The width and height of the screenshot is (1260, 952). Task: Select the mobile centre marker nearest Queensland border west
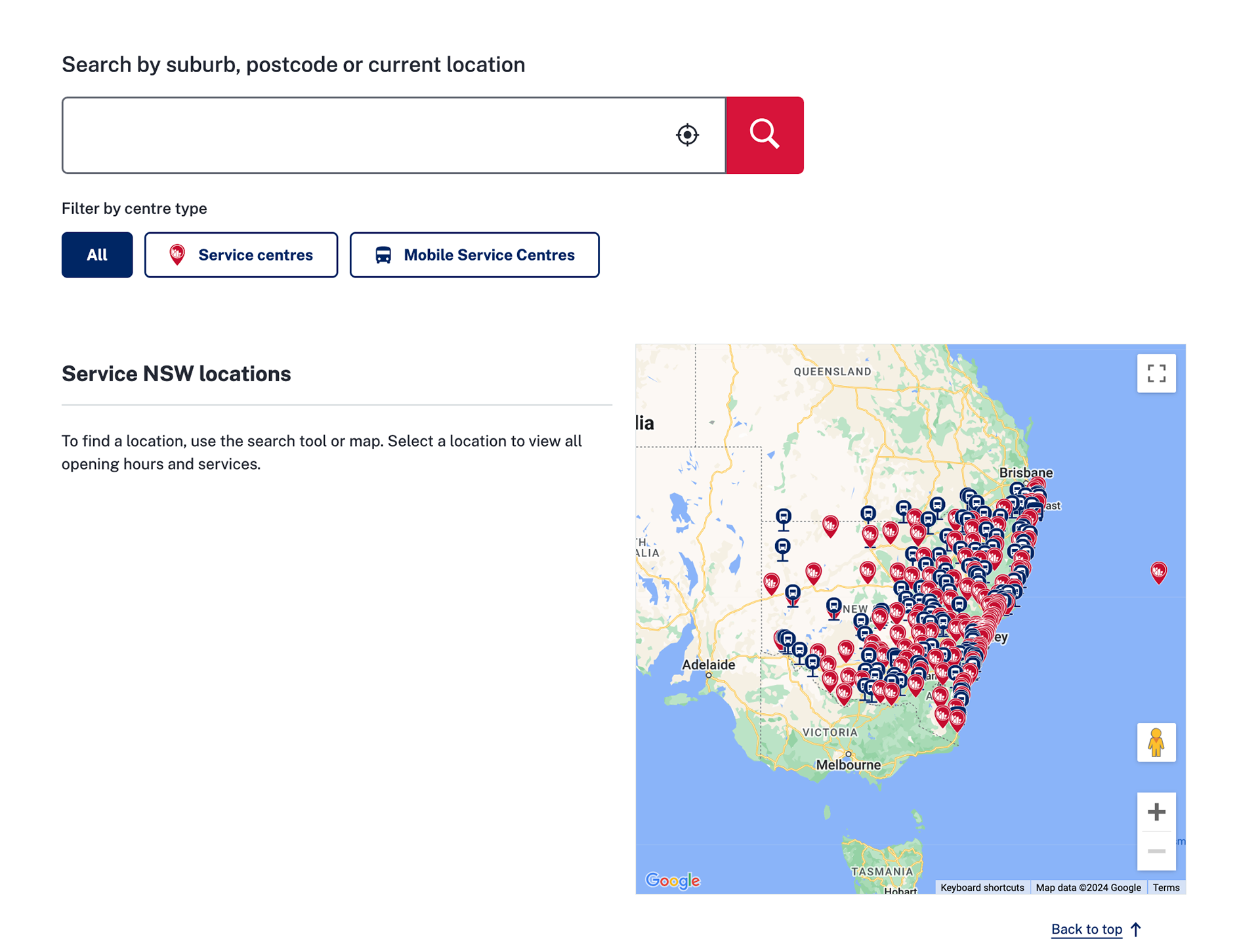pyautogui.click(x=784, y=519)
